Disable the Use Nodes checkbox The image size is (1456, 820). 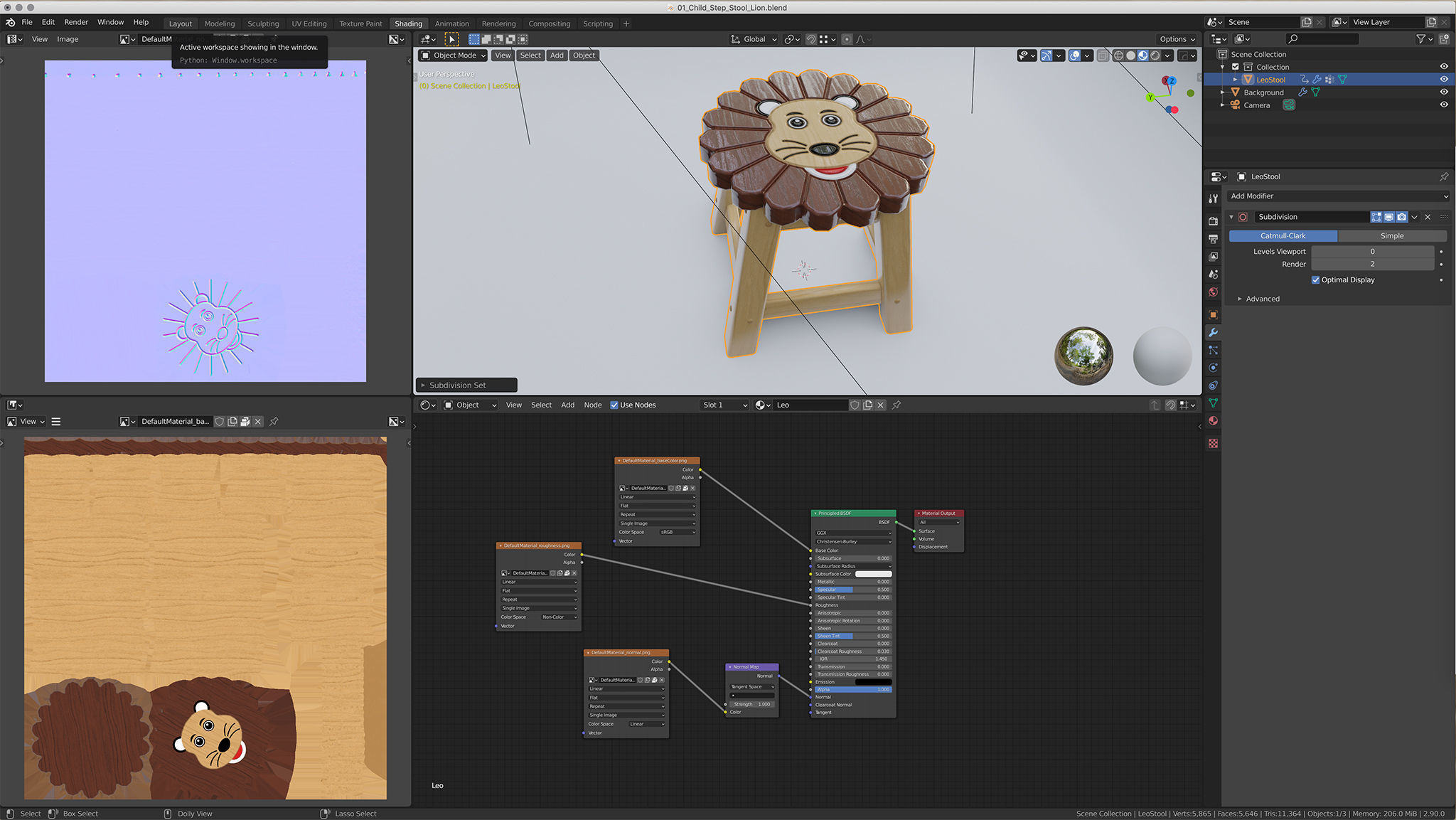click(x=614, y=405)
